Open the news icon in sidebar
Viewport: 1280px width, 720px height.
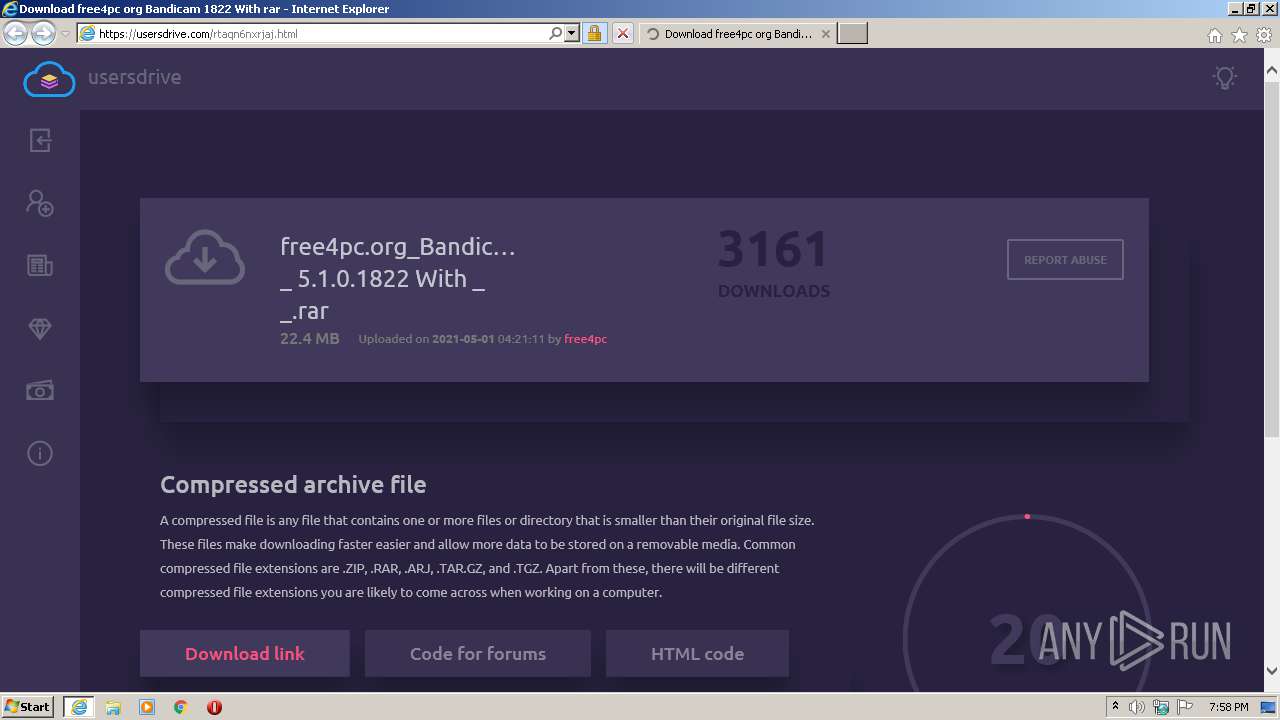click(40, 266)
